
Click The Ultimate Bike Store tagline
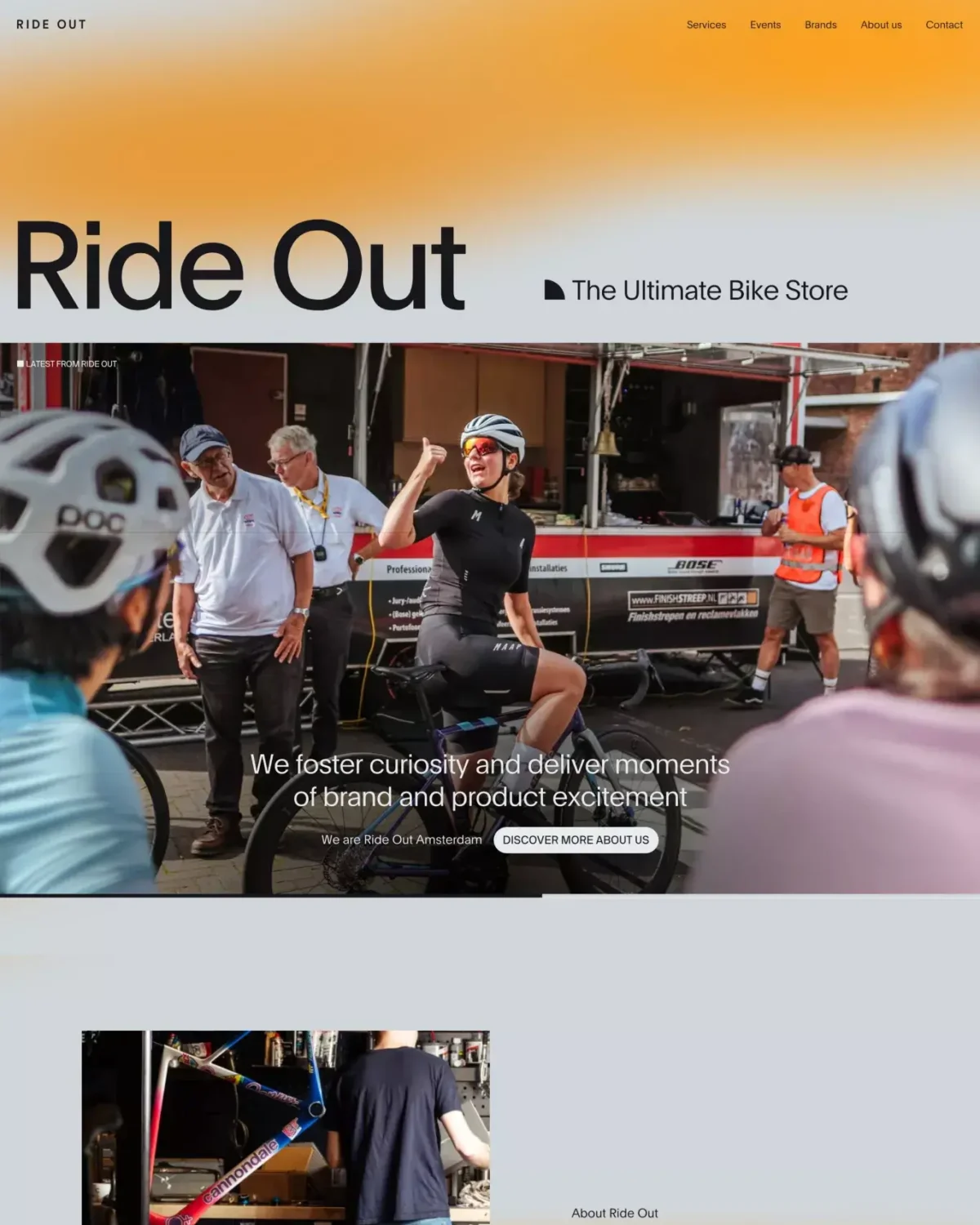coord(710,290)
